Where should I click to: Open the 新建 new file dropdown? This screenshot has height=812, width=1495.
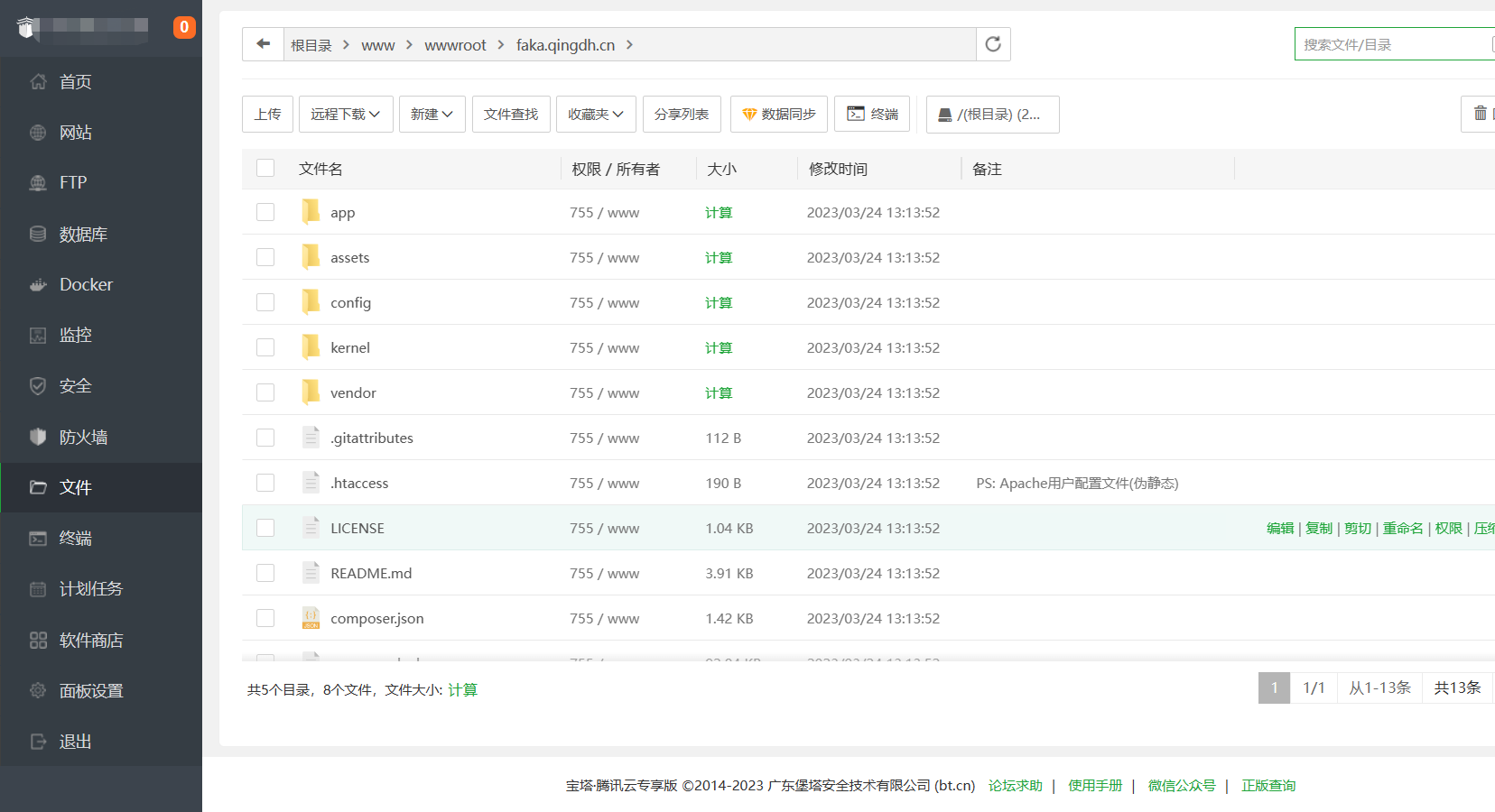tap(432, 114)
